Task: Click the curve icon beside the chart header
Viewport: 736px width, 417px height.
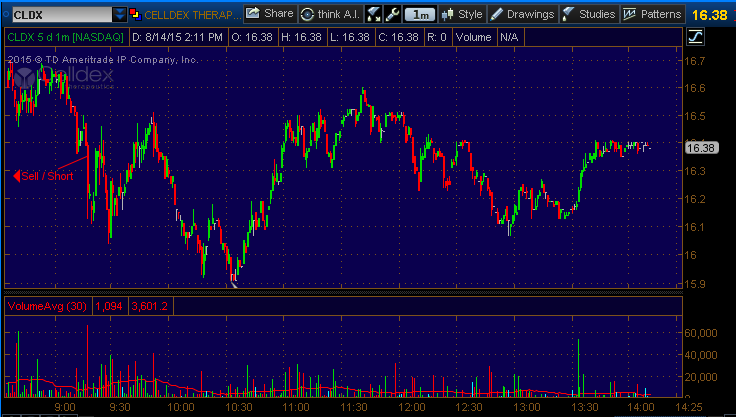Action: (695, 37)
